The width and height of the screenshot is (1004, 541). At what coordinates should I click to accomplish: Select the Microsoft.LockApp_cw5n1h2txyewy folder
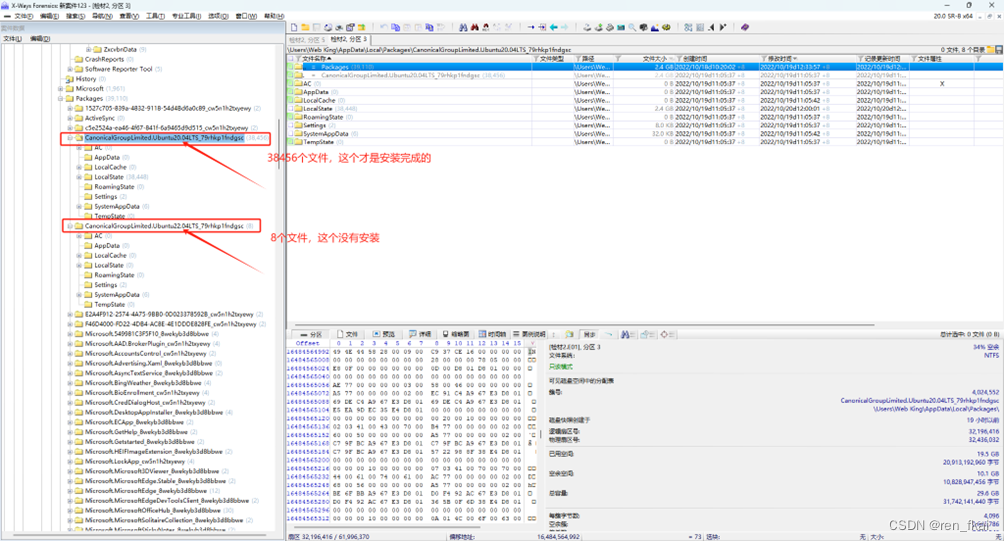coord(134,461)
